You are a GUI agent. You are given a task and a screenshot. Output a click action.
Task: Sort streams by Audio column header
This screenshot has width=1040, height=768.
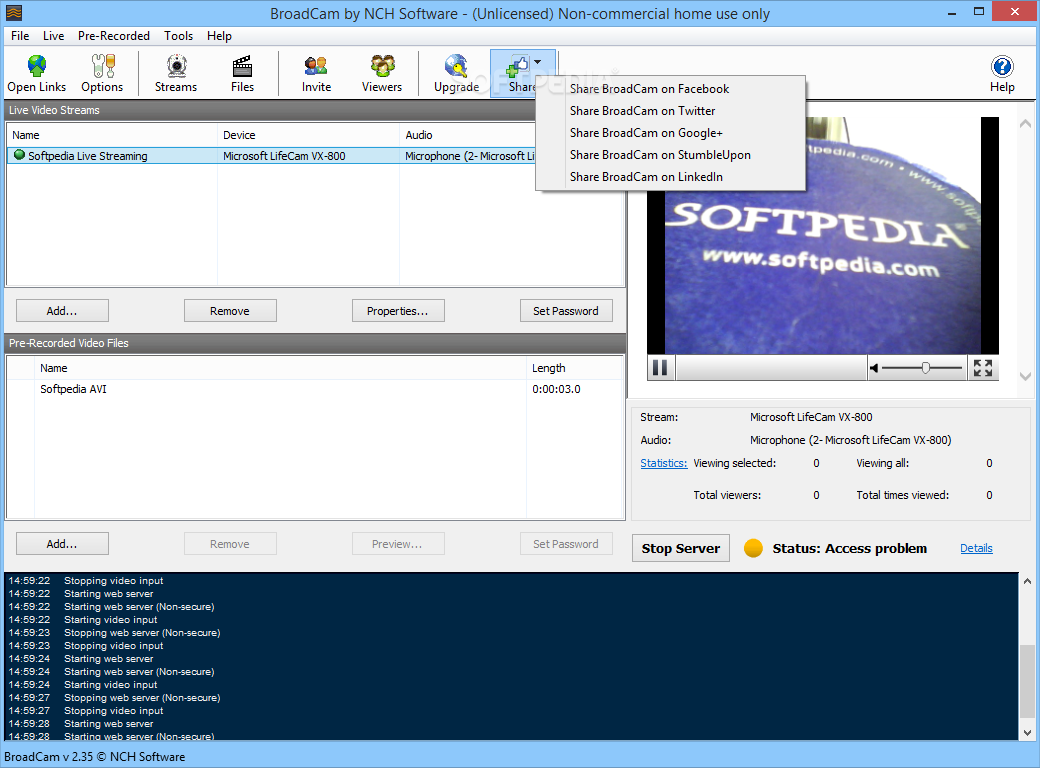point(468,135)
